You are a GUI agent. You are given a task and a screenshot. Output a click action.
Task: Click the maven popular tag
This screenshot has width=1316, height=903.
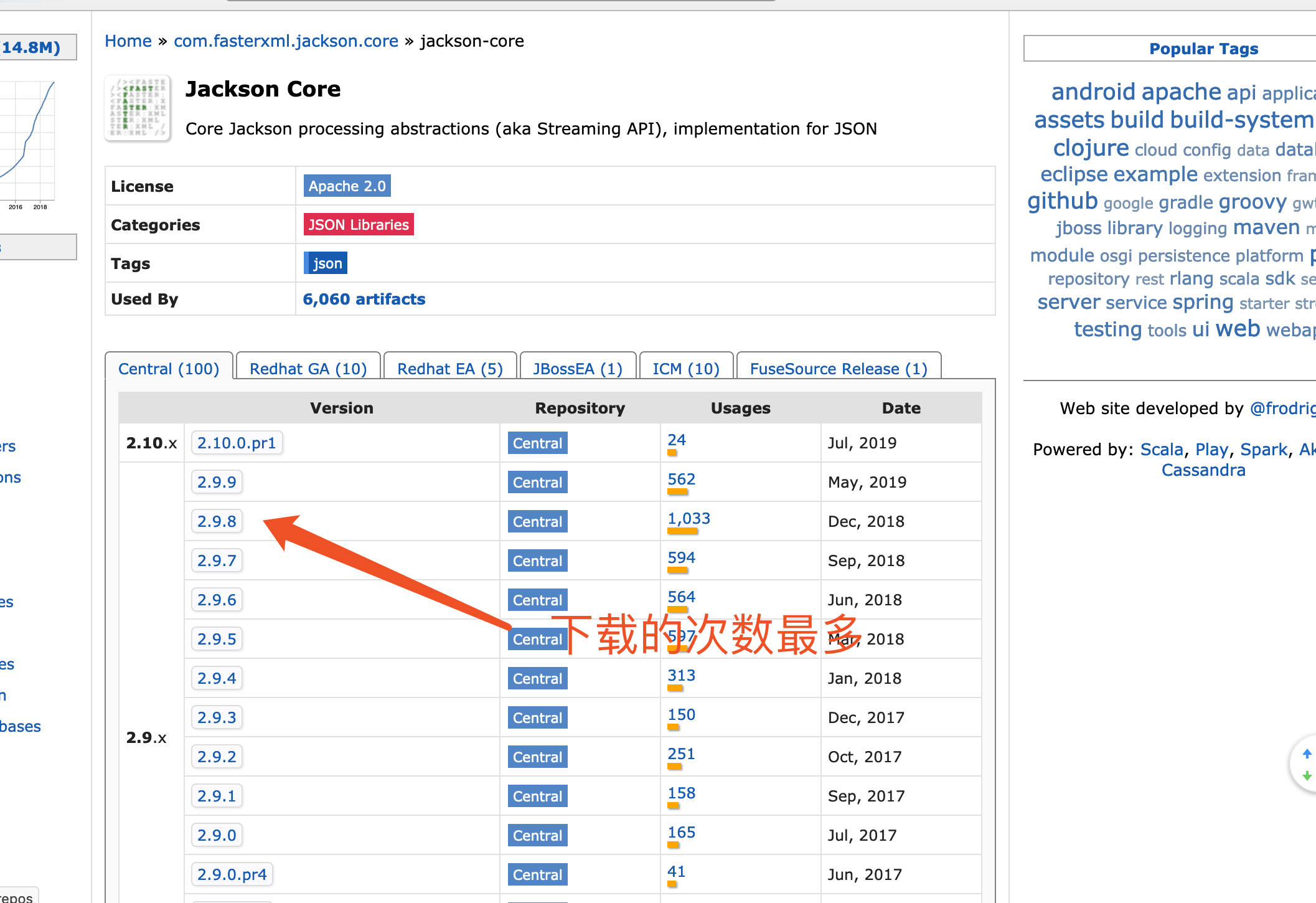point(1266,227)
